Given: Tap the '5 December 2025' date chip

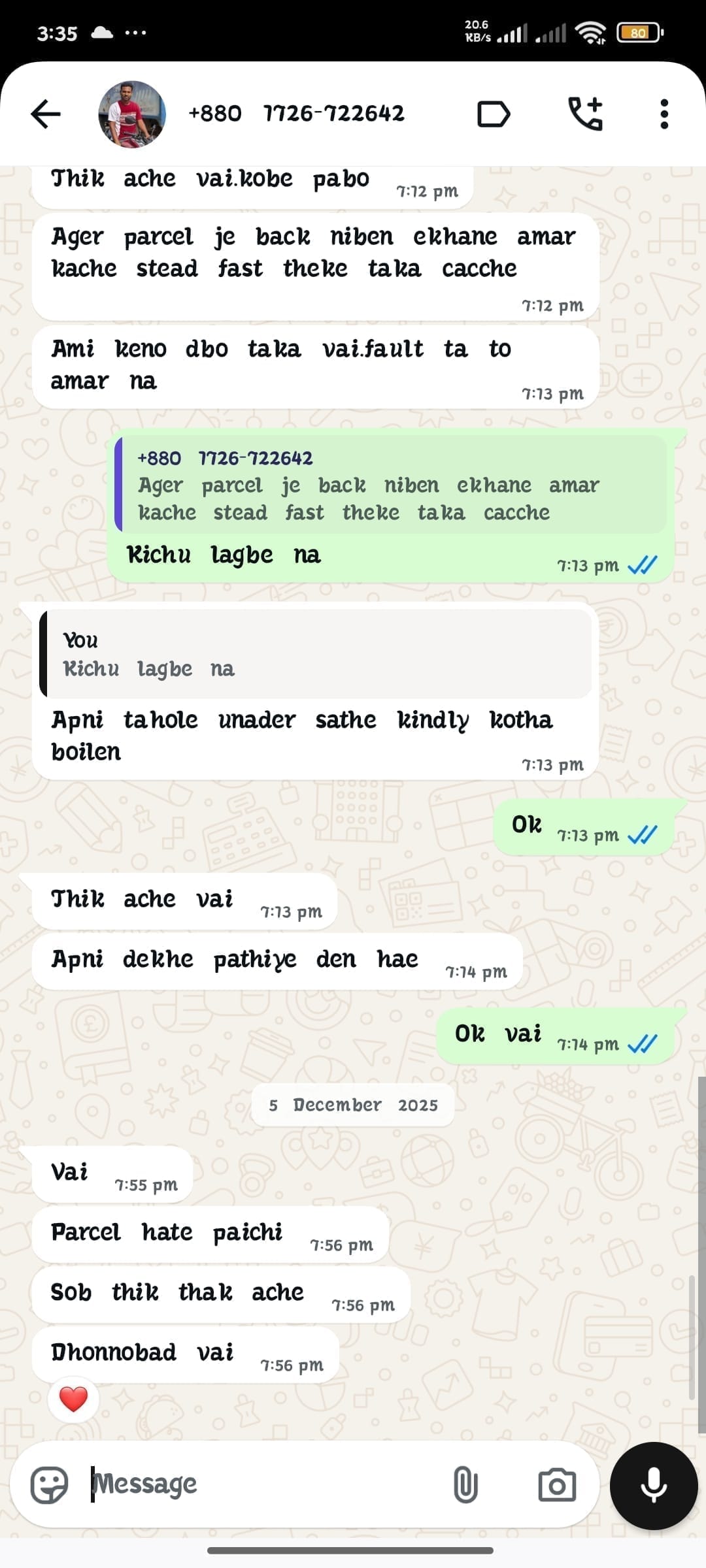Looking at the screenshot, I should (x=353, y=1105).
